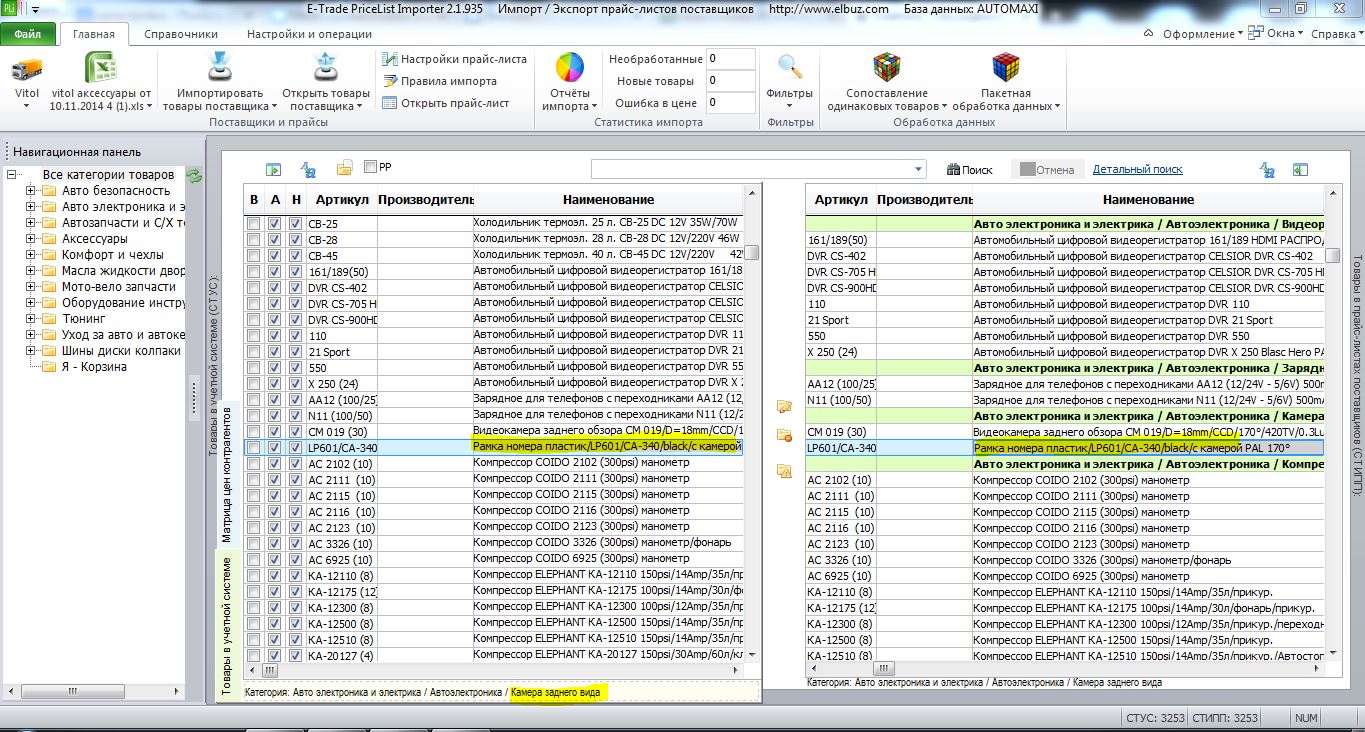
Task: Switch to Главная ribbon tab
Action: [93, 34]
